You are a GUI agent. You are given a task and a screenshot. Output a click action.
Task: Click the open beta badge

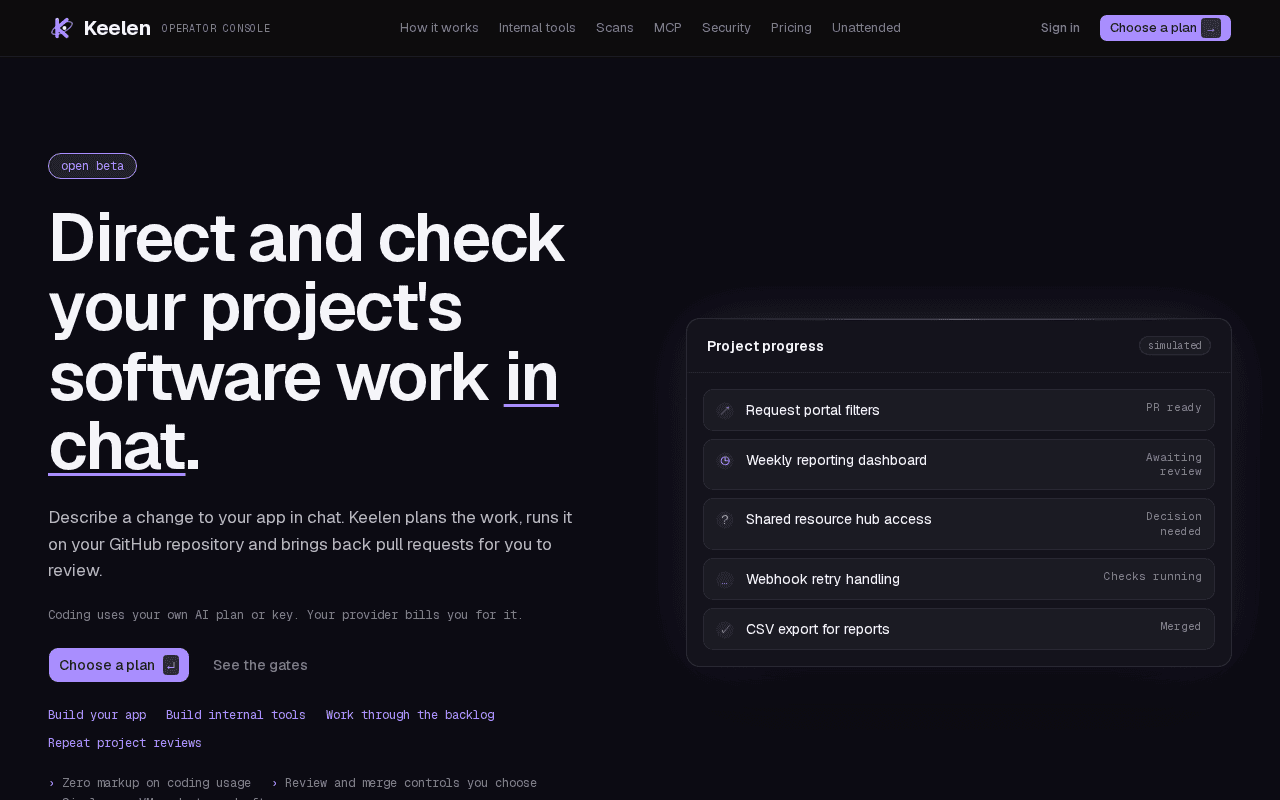point(92,166)
